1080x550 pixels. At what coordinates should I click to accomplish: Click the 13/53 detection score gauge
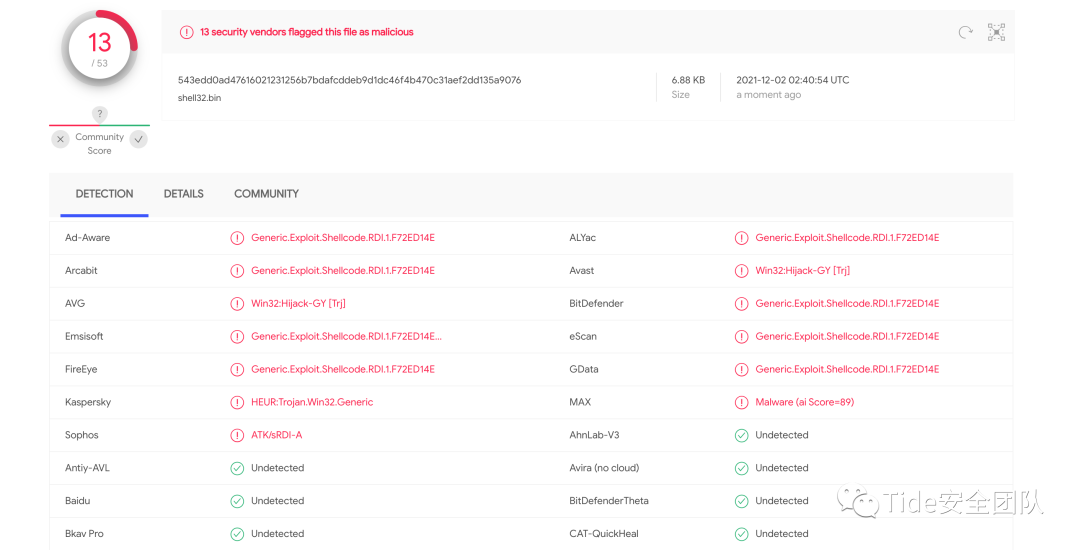(x=100, y=49)
